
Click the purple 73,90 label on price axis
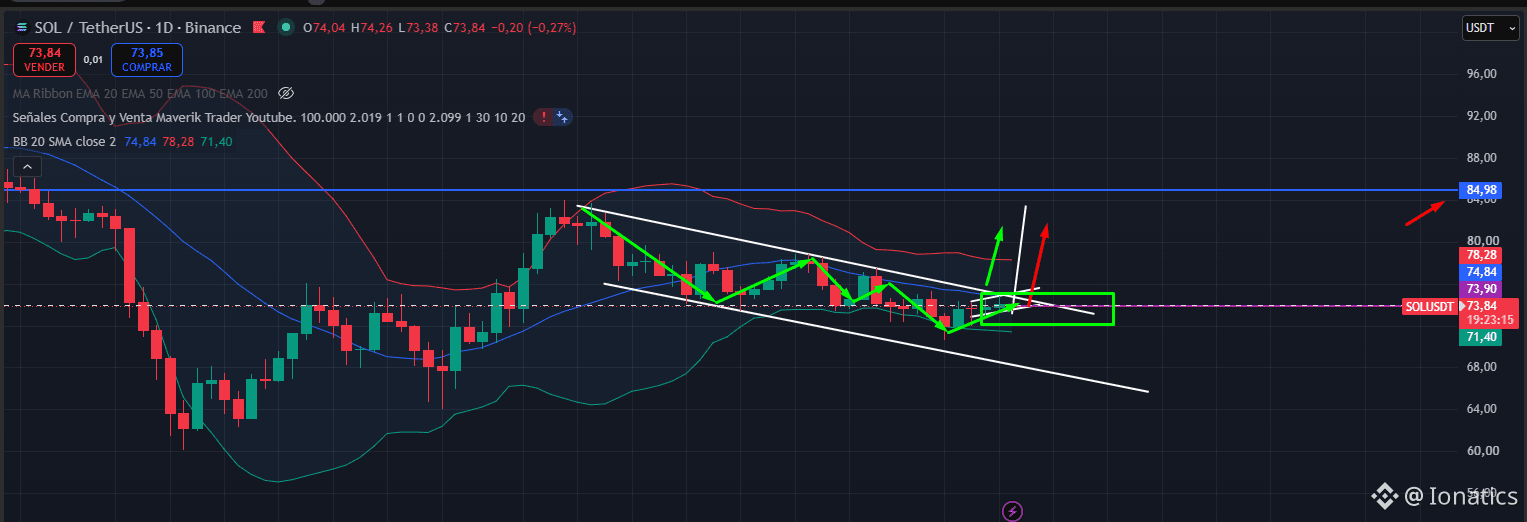[x=1481, y=288]
